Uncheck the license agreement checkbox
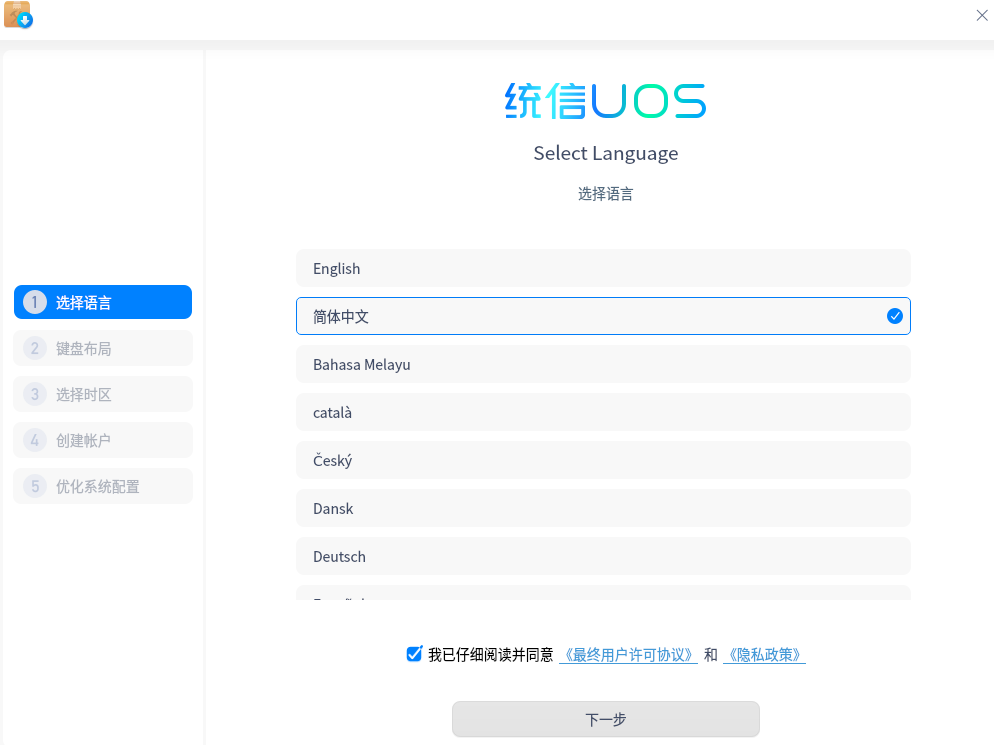This screenshot has width=994, height=745. point(413,654)
